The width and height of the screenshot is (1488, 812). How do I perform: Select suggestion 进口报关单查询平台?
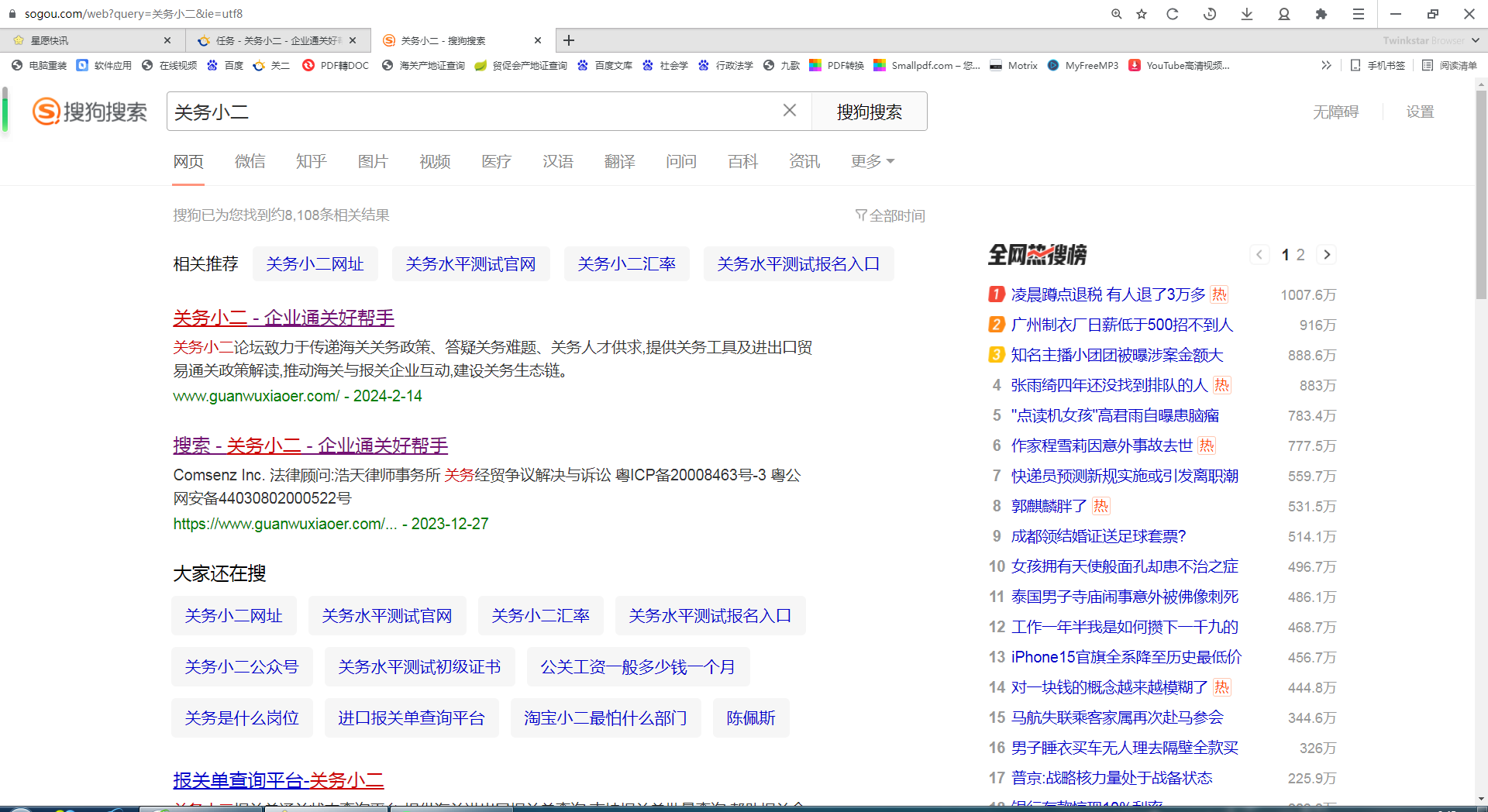(x=411, y=718)
